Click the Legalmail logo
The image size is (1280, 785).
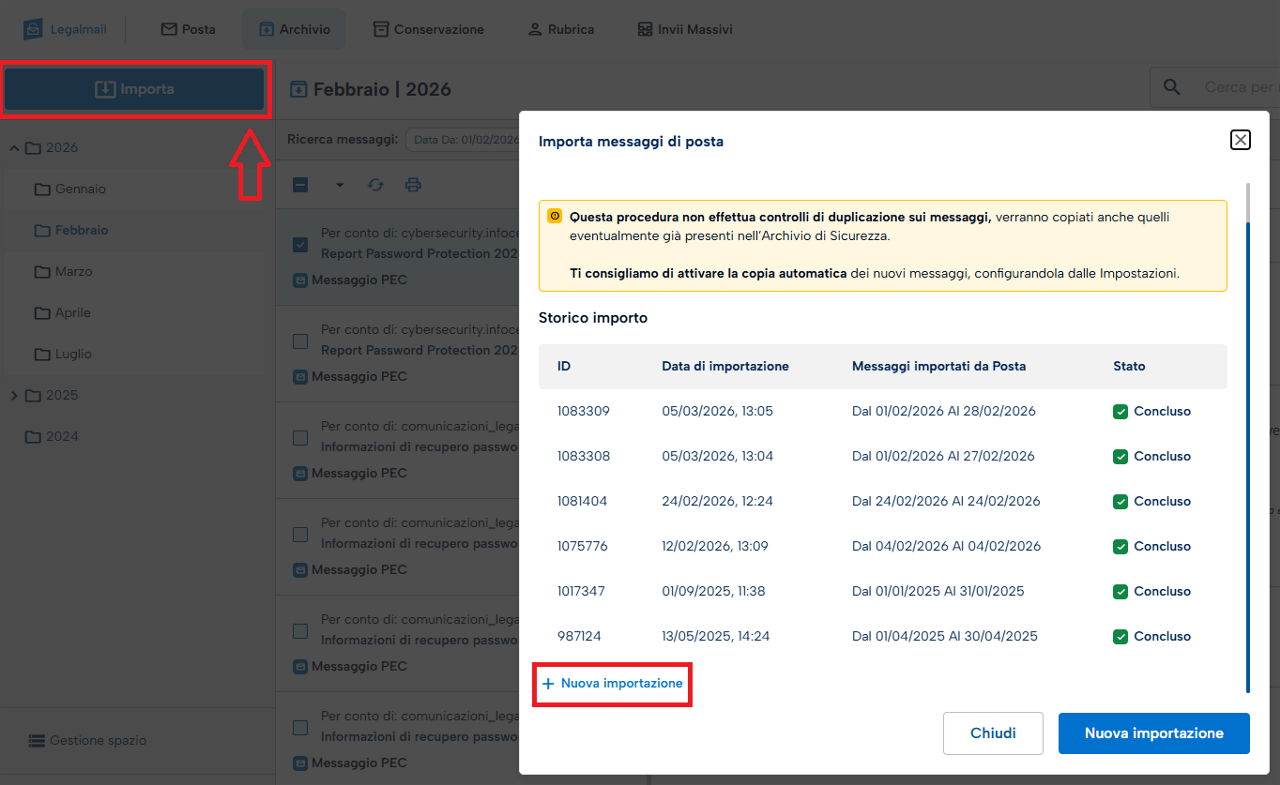[x=66, y=29]
